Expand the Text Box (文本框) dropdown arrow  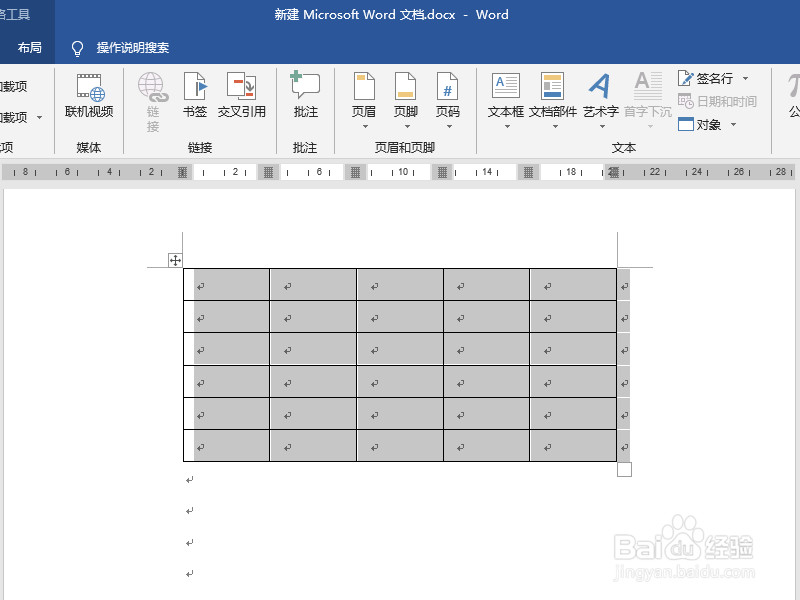tap(507, 127)
